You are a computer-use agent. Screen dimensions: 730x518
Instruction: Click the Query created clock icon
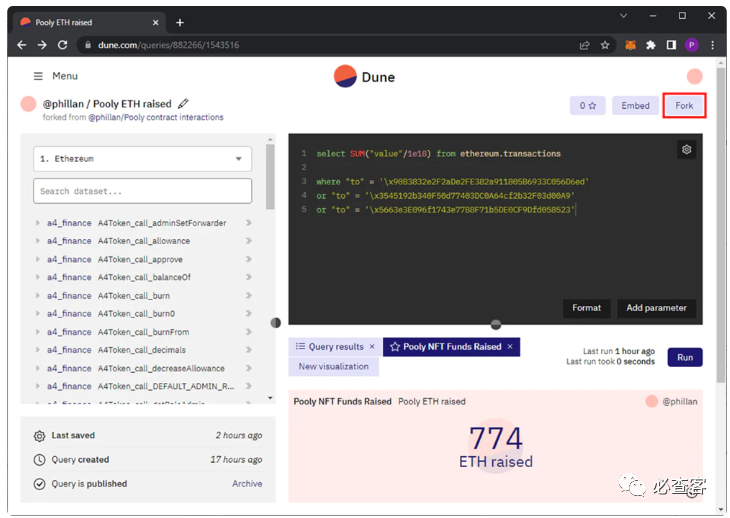(x=40, y=460)
